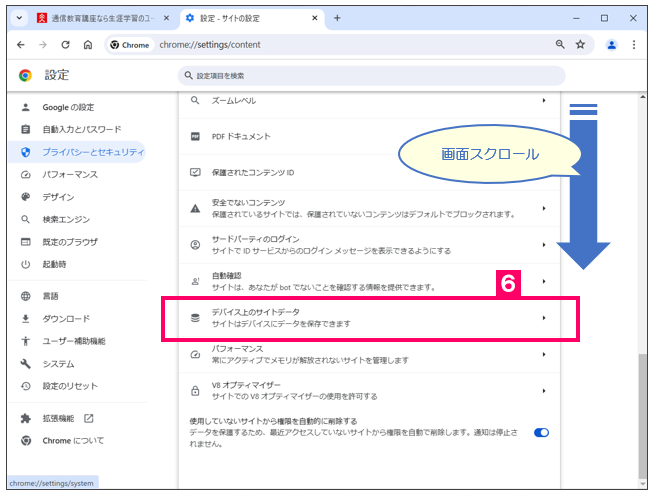Click the person icon by Google の設定
The height and width of the screenshot is (494, 653).
pos(25,107)
